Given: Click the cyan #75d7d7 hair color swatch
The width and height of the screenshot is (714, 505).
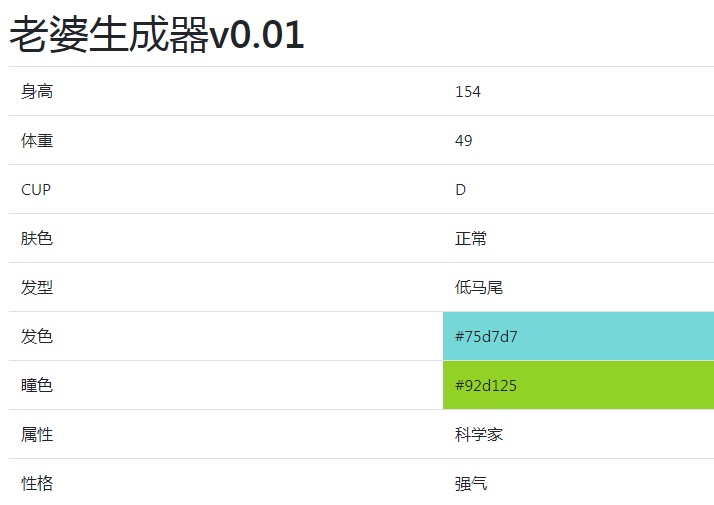Looking at the screenshot, I should click(x=578, y=336).
